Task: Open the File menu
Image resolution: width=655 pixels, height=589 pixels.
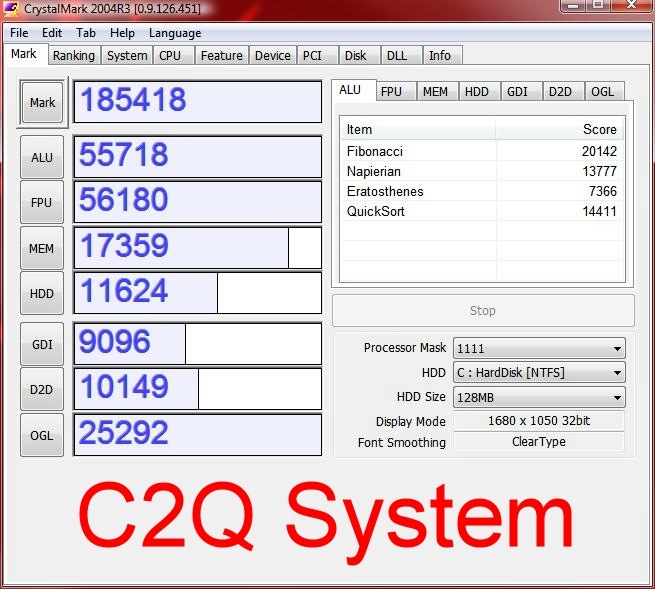Action: coord(20,32)
